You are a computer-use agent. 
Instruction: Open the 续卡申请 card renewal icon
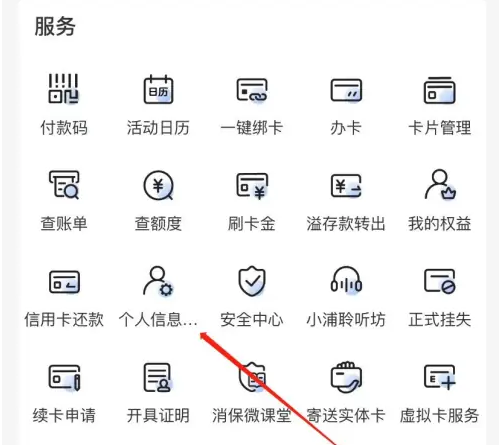64,377
